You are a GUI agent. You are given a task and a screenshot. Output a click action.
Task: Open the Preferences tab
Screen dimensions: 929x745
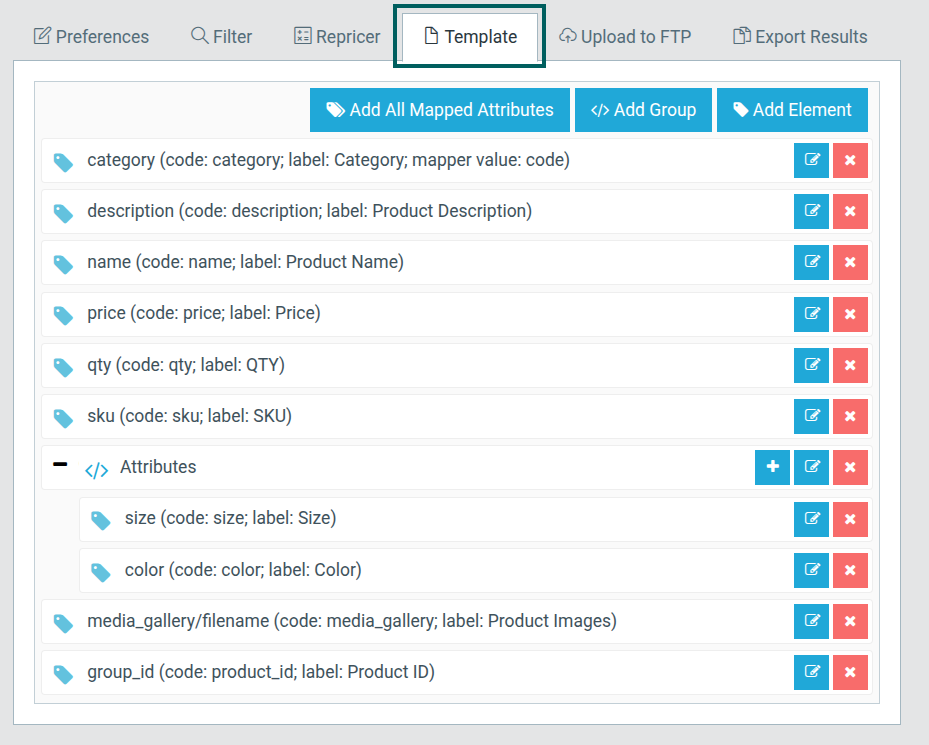click(x=91, y=37)
